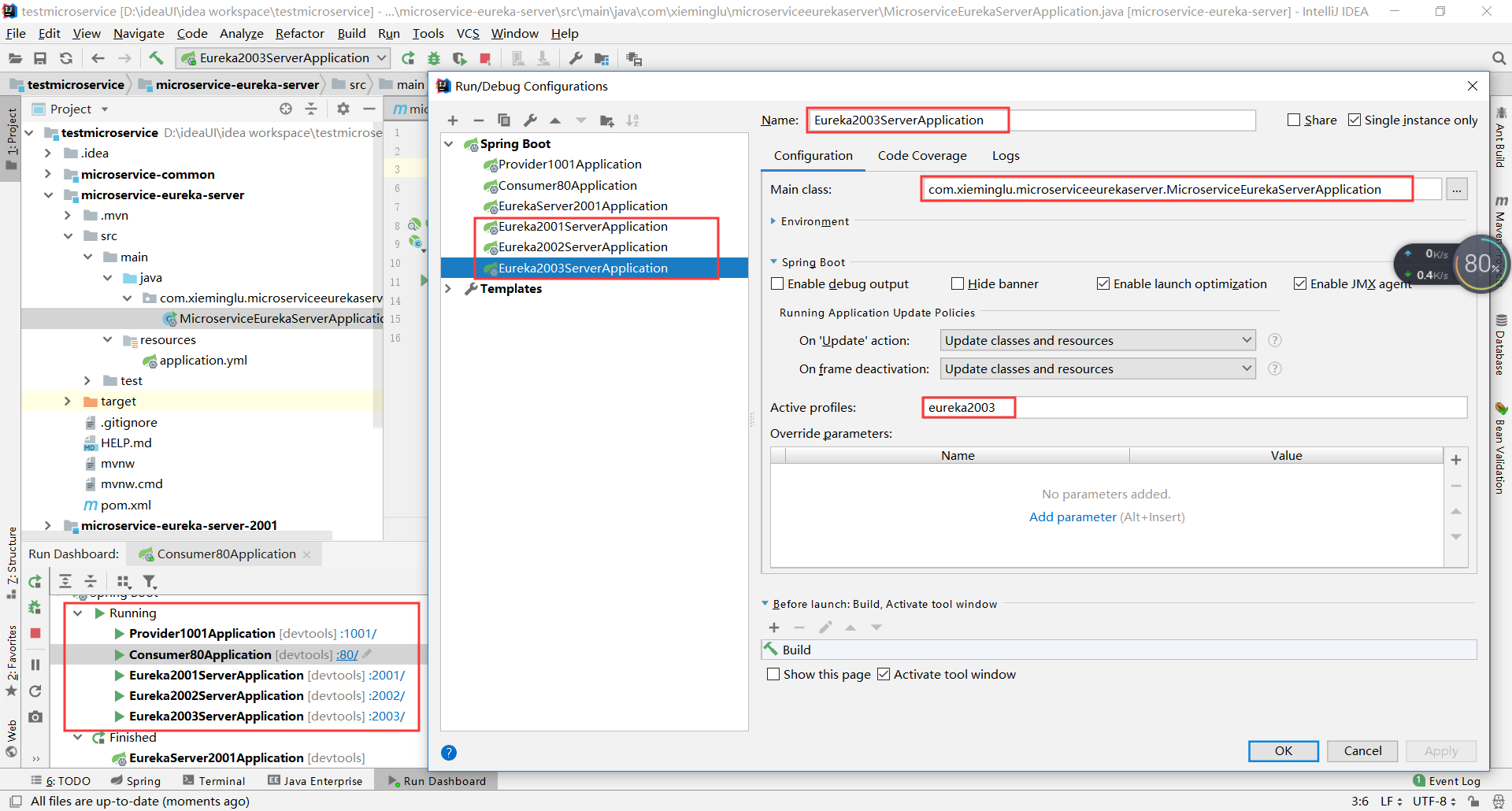Enable debug output checkbox

point(777,283)
